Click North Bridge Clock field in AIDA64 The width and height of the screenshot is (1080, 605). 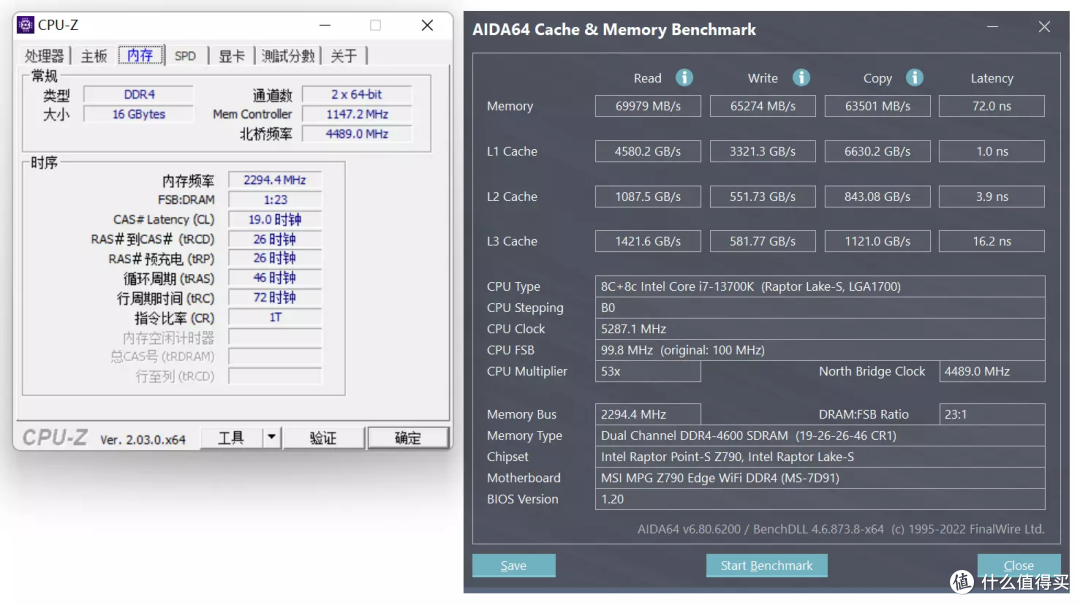992,371
